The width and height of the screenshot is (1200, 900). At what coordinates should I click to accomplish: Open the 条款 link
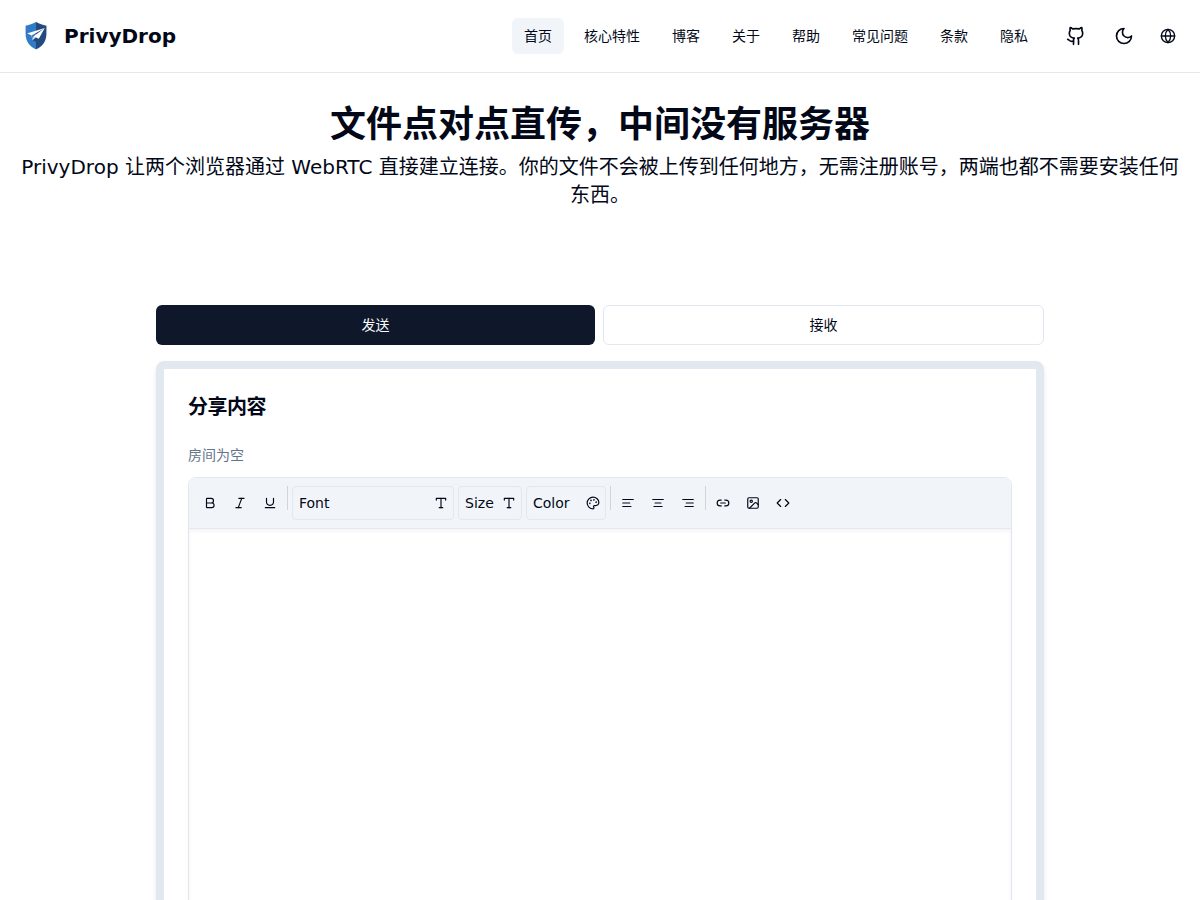(954, 36)
